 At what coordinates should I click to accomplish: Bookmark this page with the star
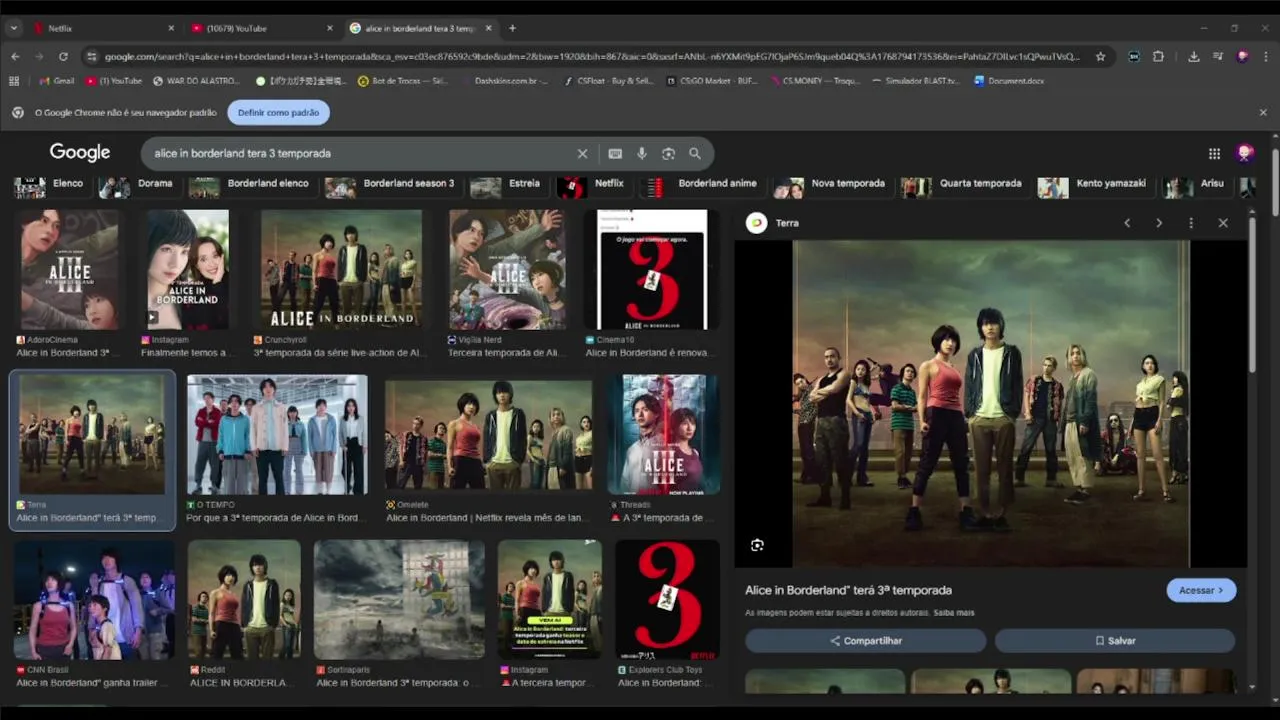(1101, 57)
